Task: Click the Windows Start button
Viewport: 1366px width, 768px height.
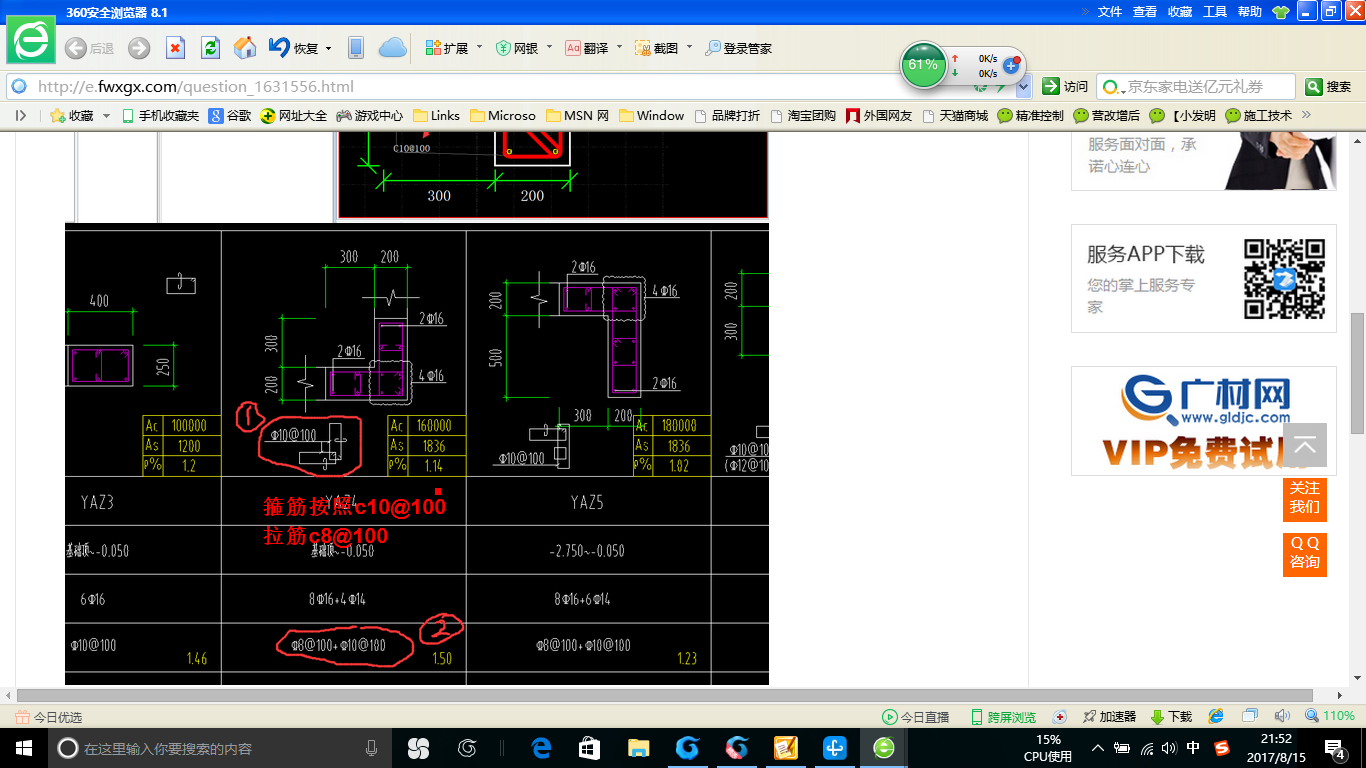Action: (x=24, y=748)
